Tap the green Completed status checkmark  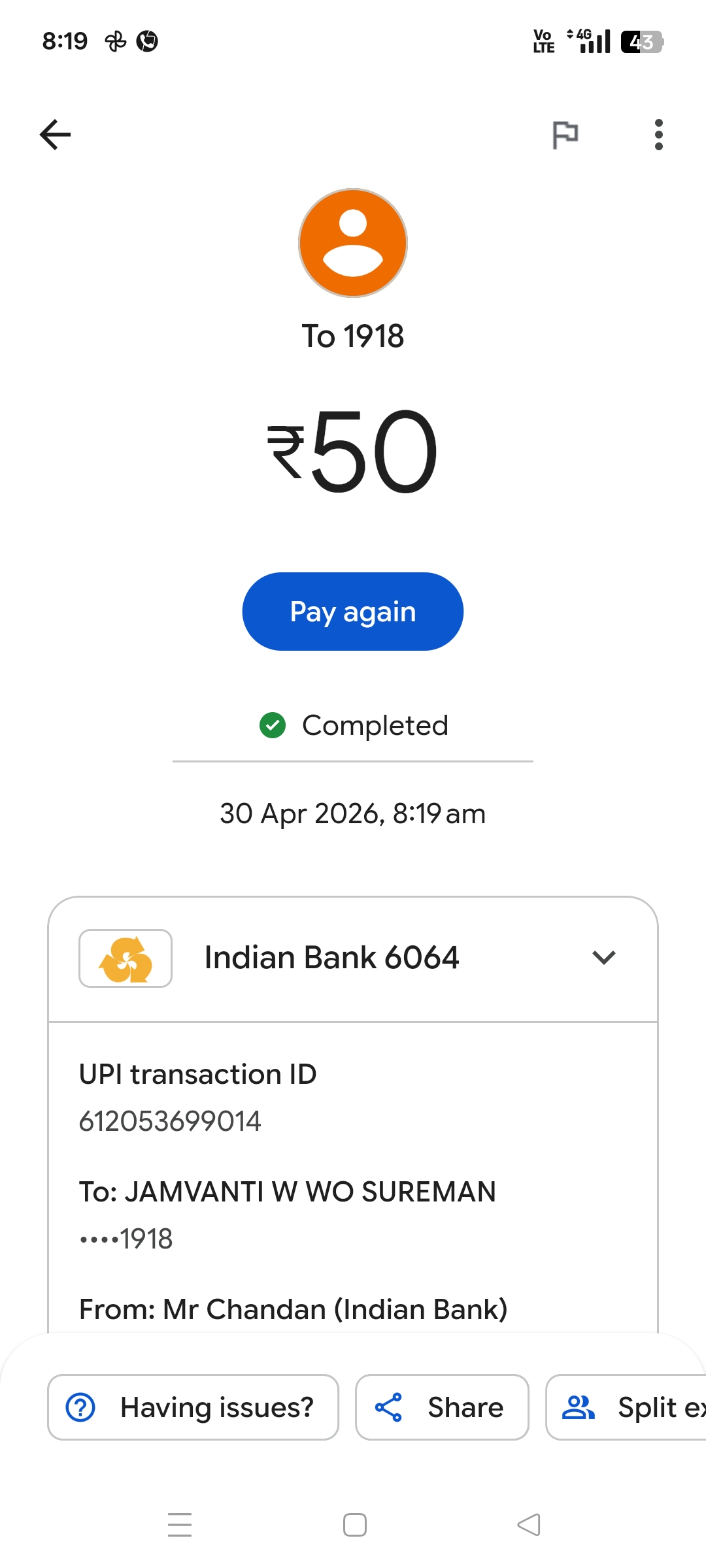tap(273, 725)
